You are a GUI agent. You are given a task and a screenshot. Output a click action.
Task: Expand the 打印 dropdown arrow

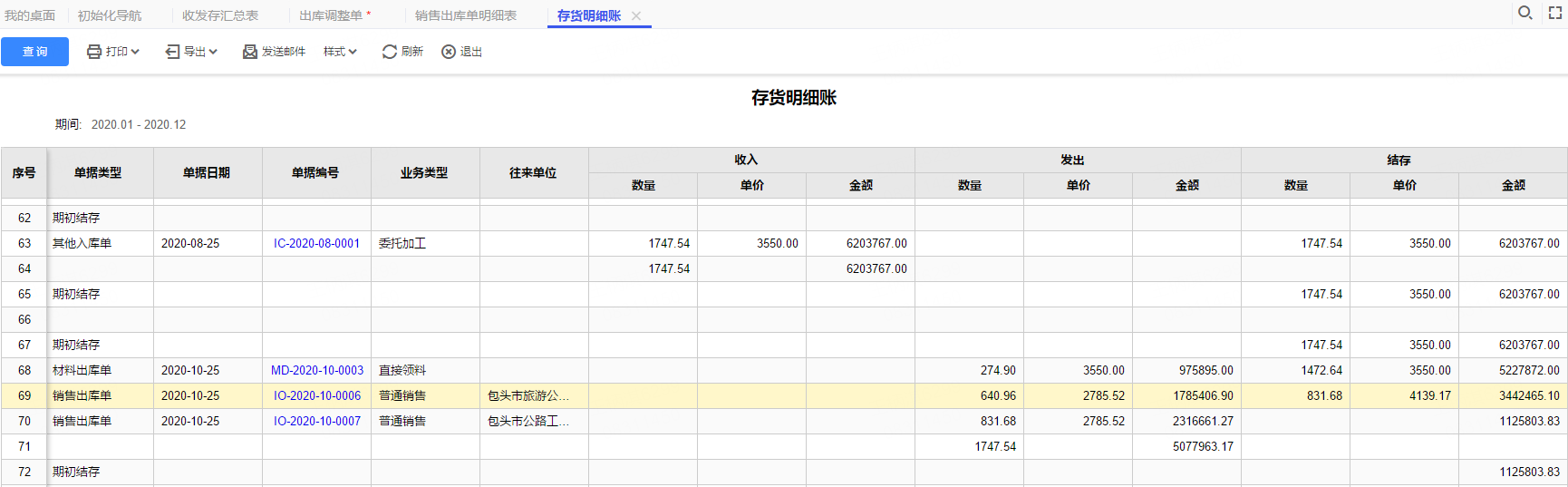coord(135,52)
